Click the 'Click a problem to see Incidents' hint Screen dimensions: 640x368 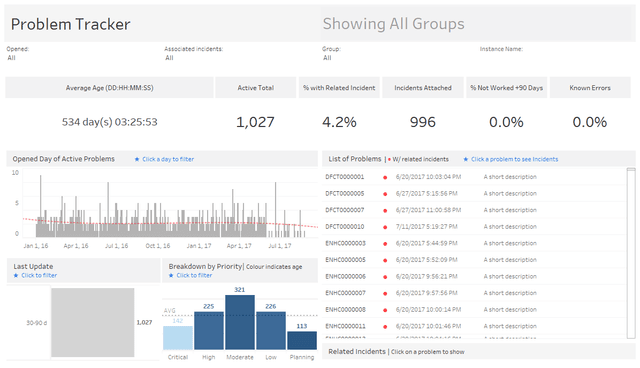click(x=514, y=159)
